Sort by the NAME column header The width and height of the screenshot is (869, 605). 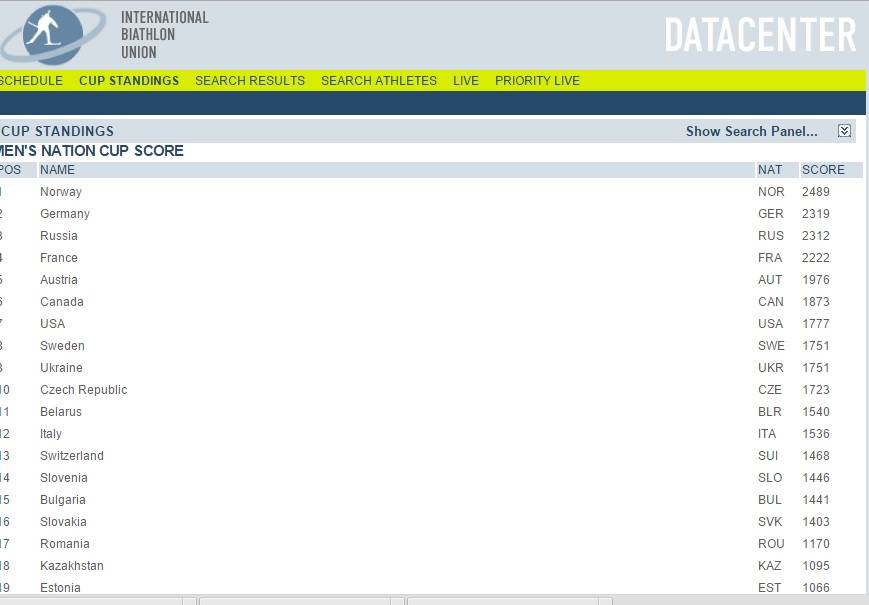pos(57,170)
